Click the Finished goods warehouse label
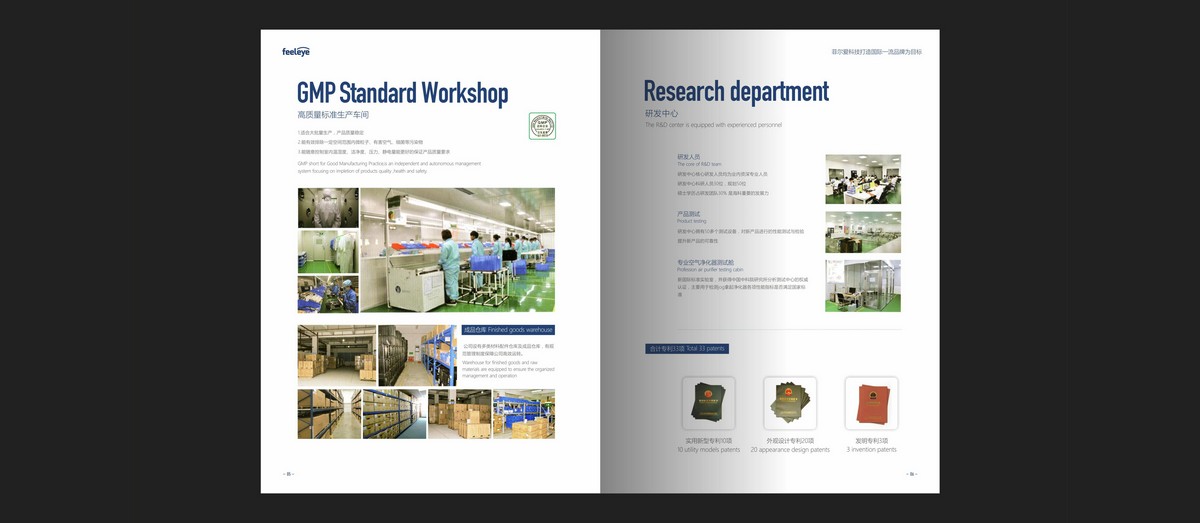The image size is (1200, 523). (x=507, y=330)
